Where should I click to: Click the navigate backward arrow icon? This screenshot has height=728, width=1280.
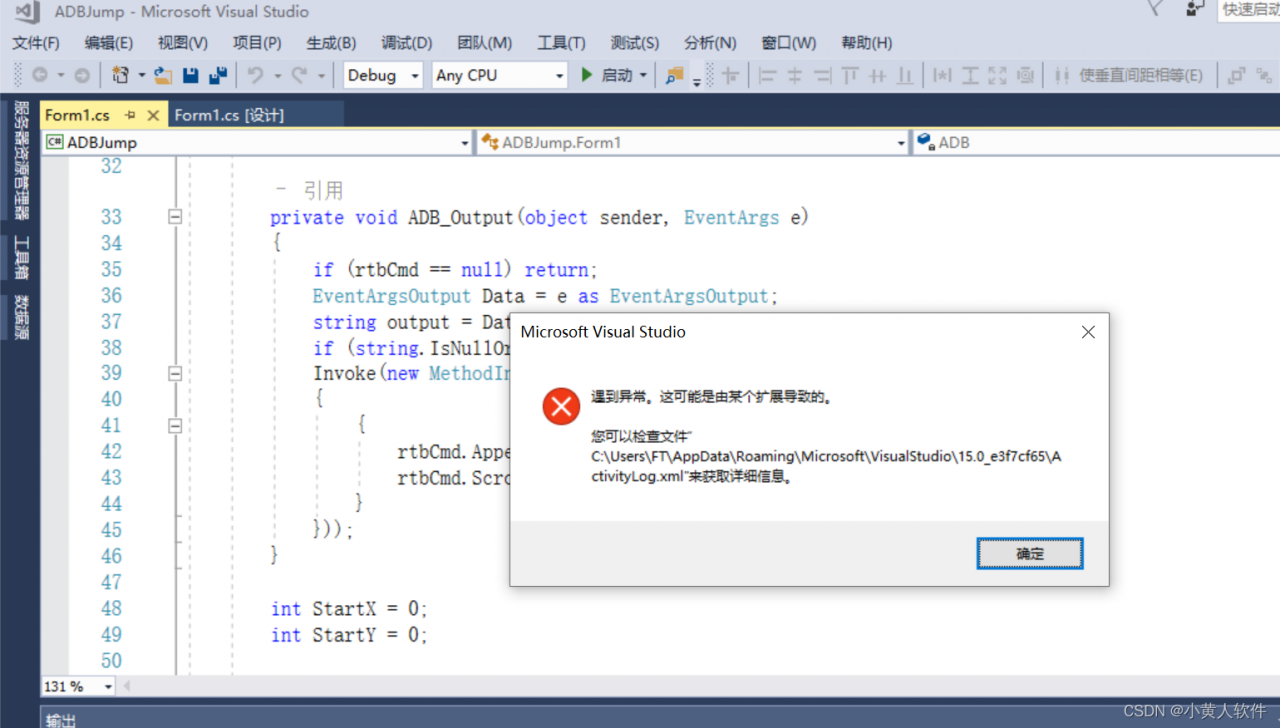[x=40, y=75]
